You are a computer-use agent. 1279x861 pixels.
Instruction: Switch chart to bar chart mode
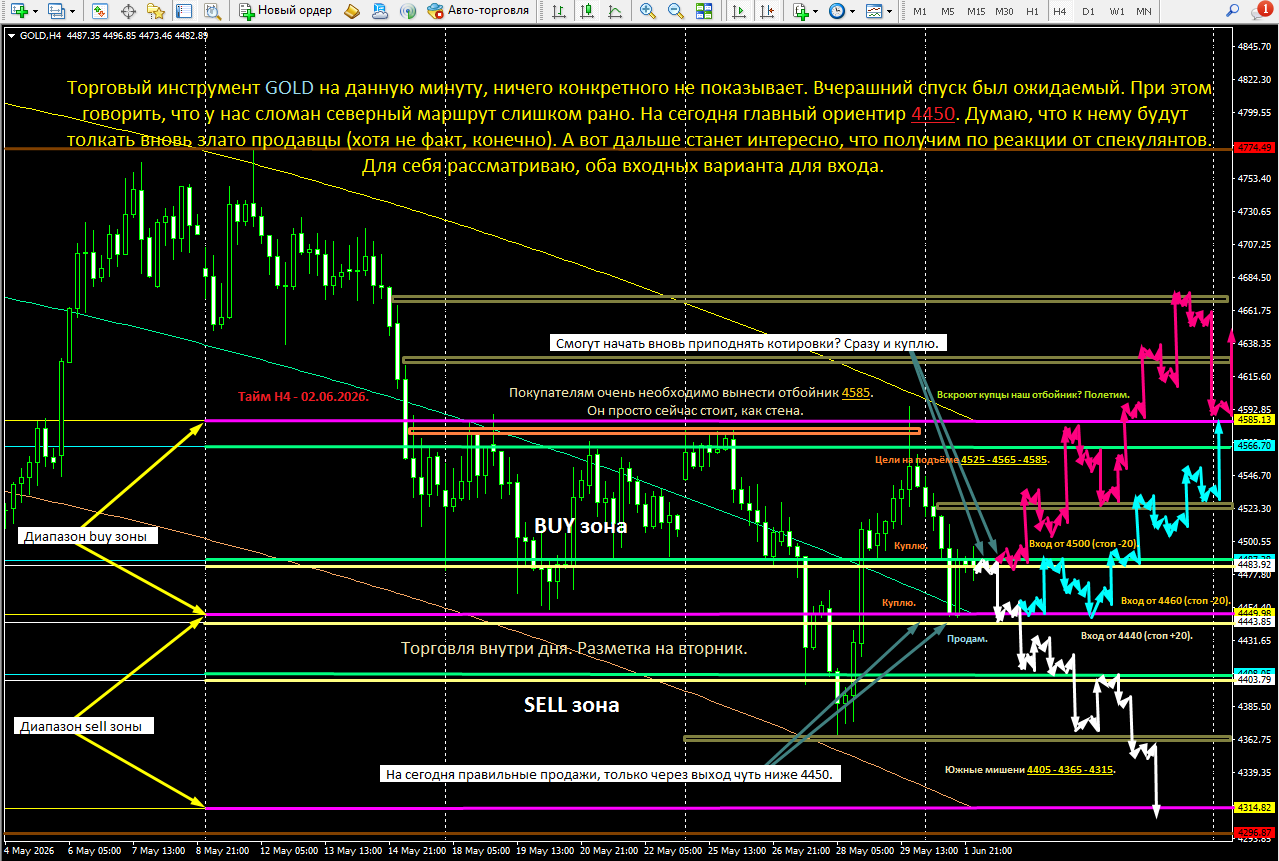[x=559, y=11]
